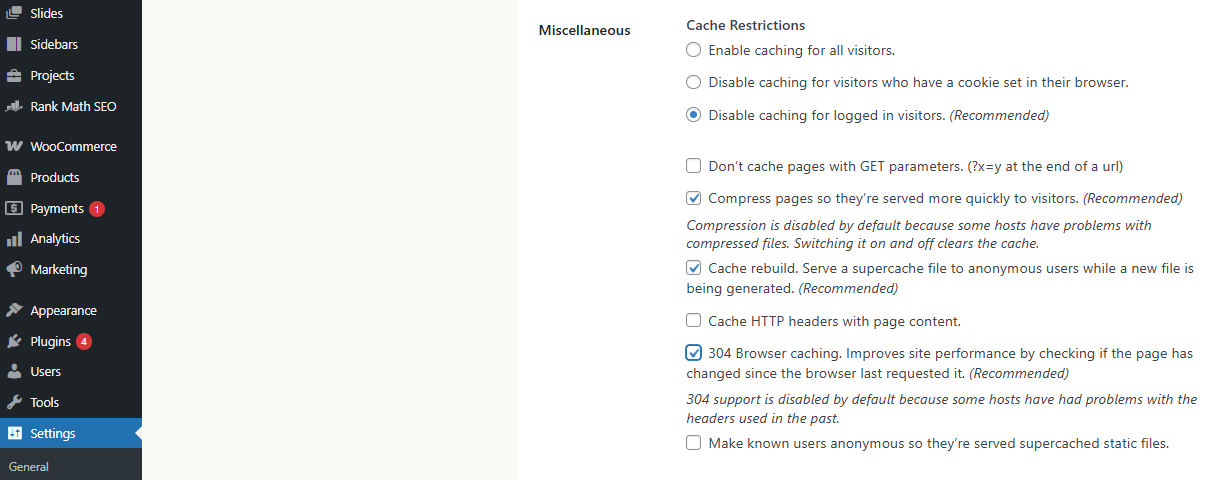Click the Analytics bar chart icon
This screenshot has width=1213, height=480.
(14, 239)
